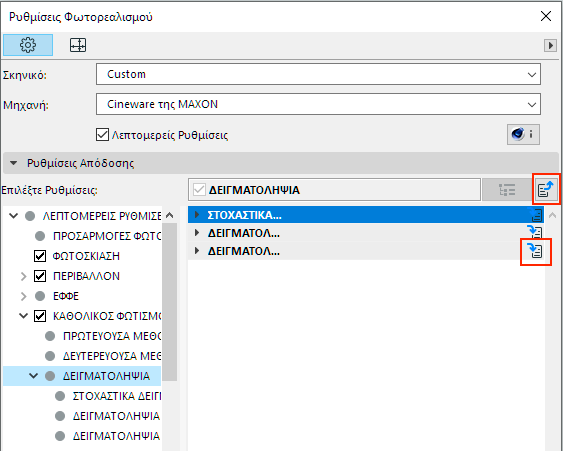Toggle the ΚΑΘΟΛΙΚΟΣ ΦΩΤΙΣΜΟΣ checkbox

tap(40, 316)
